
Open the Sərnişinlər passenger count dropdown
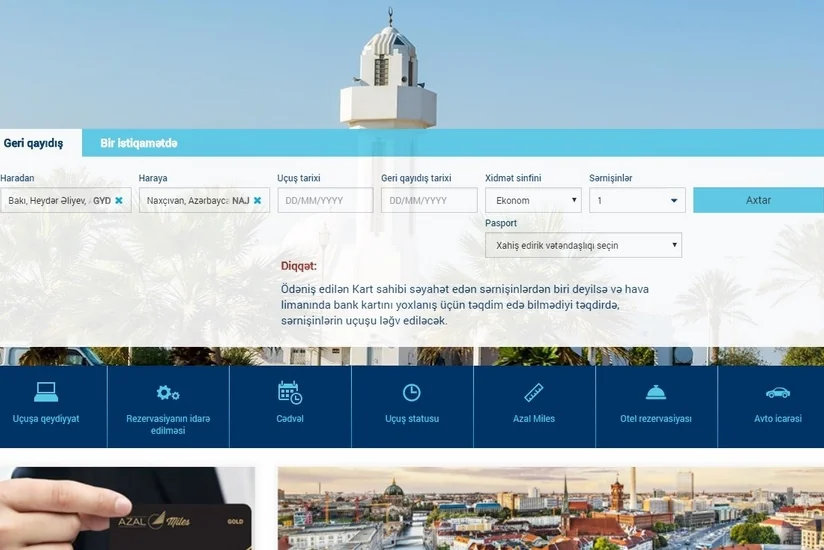pyautogui.click(x=637, y=200)
